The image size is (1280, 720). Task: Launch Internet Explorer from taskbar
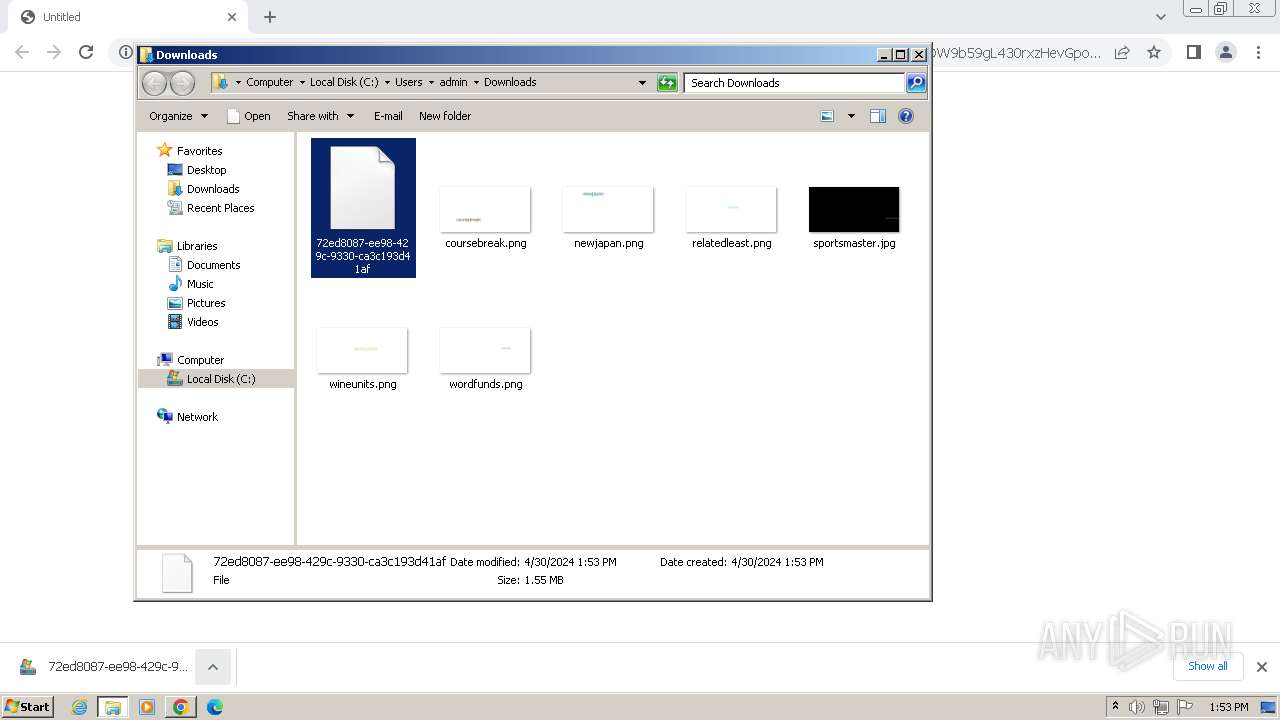79,707
